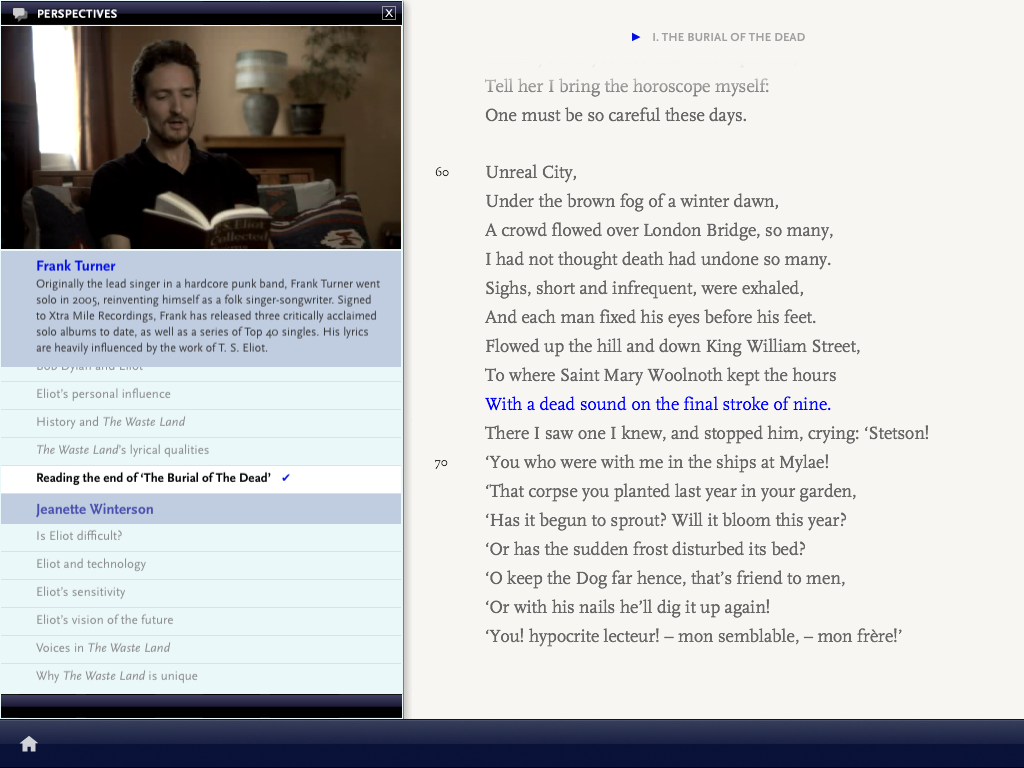This screenshot has width=1024, height=768.
Task: Open 'Eliot's sensitivity' perspective
Action: point(81,592)
